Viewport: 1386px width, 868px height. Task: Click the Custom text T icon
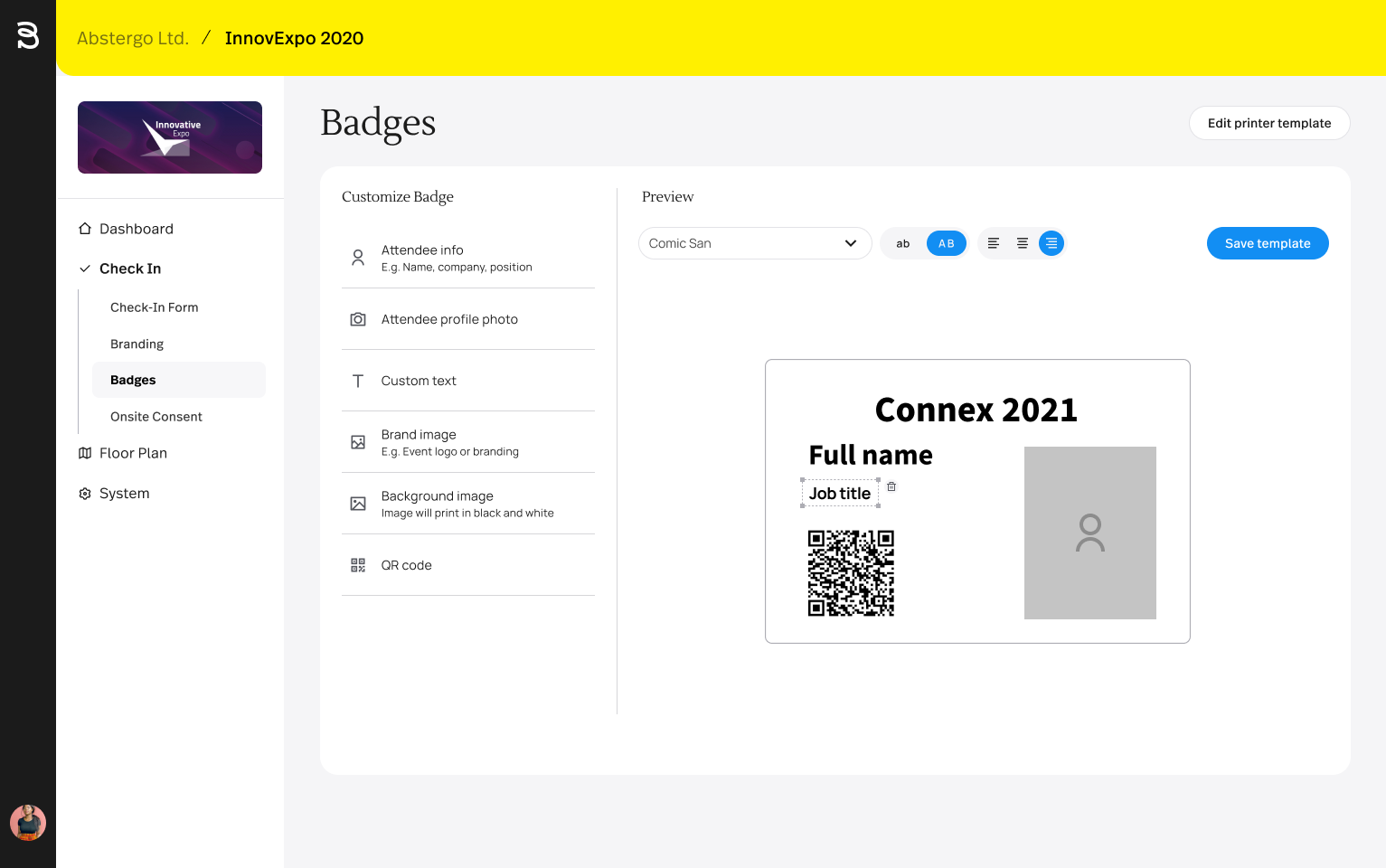[358, 381]
